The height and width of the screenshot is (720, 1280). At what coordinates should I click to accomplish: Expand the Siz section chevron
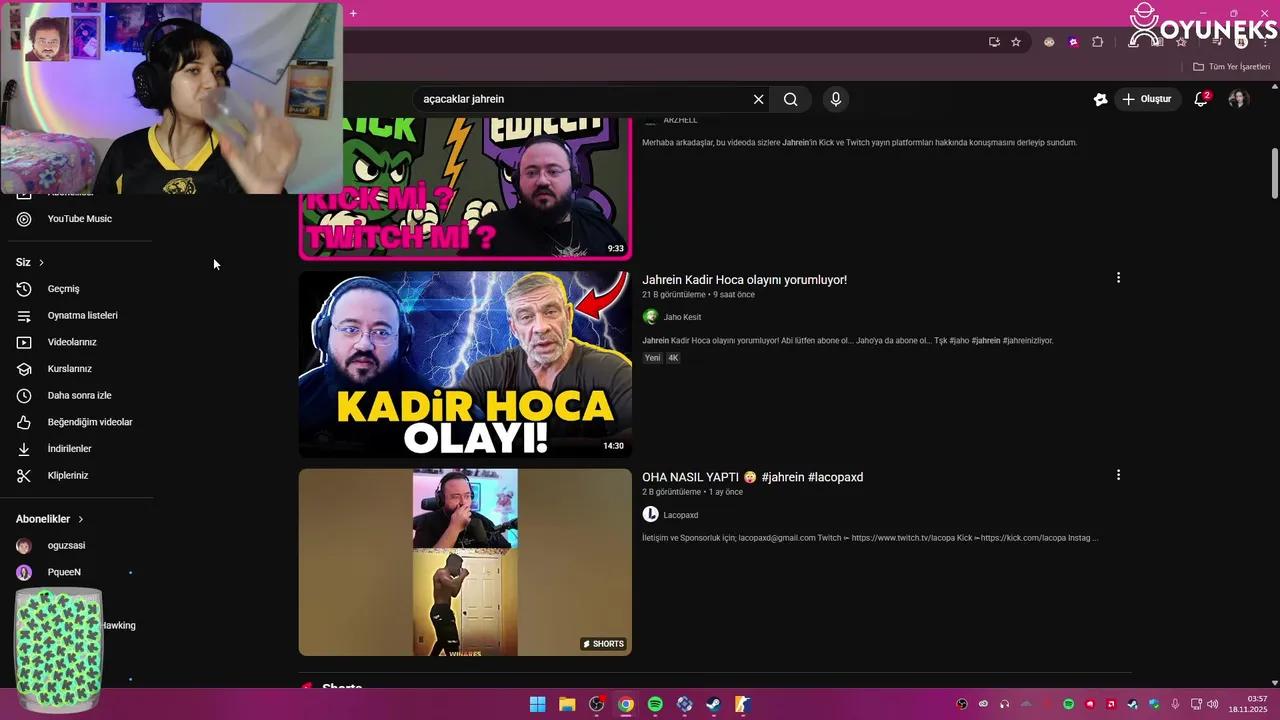[41, 262]
